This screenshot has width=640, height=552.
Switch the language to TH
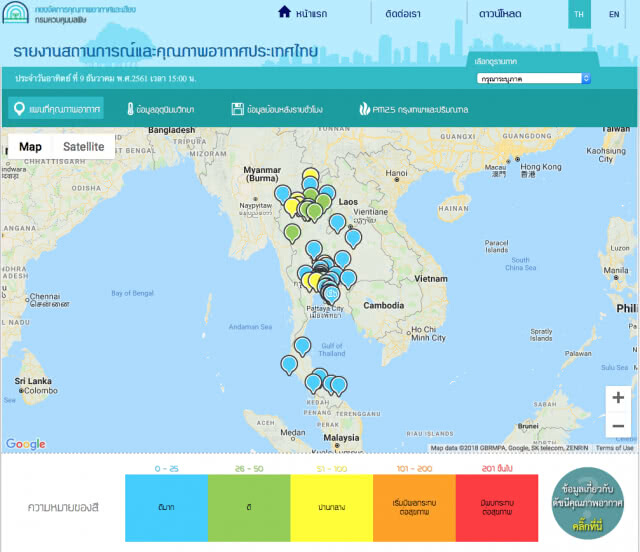pyautogui.click(x=579, y=14)
